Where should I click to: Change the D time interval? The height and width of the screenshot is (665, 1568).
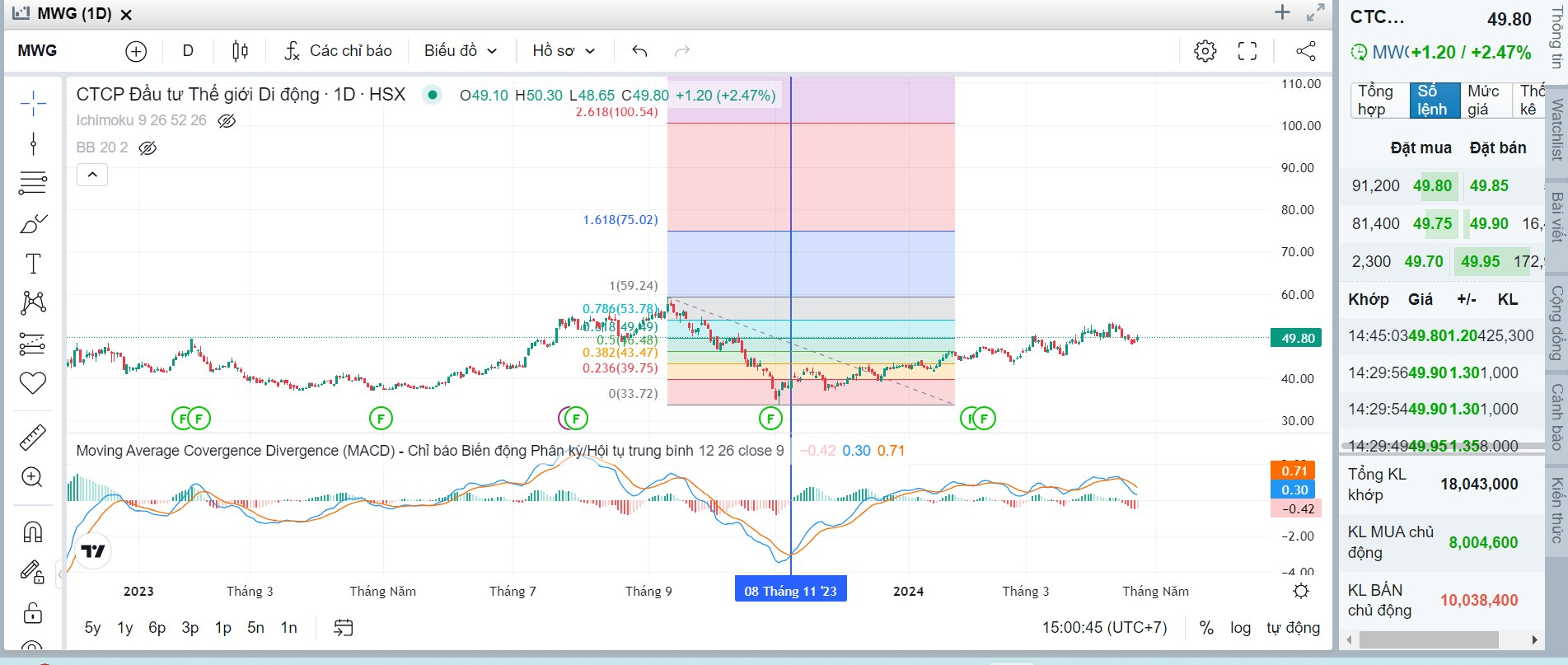coord(188,51)
